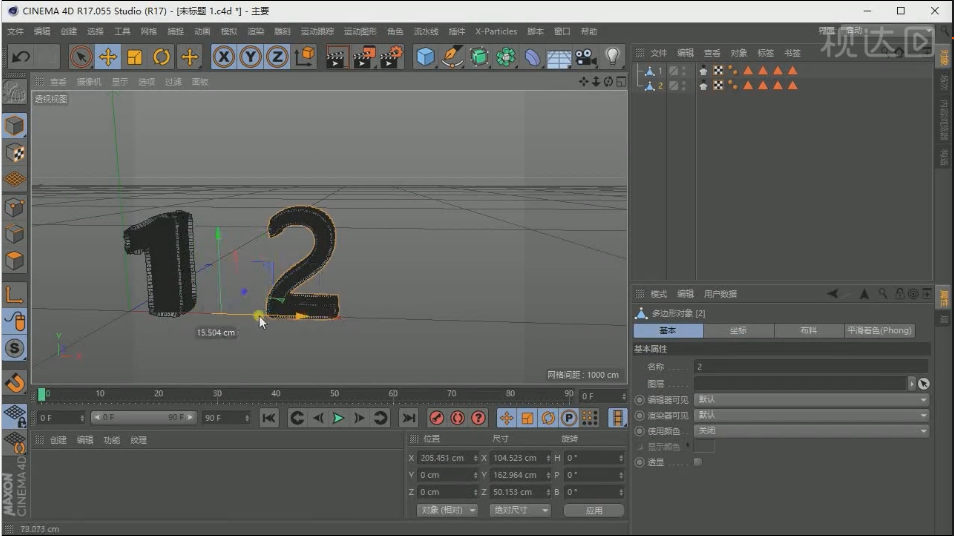Open viewport 摄像机 menu
The width and height of the screenshot is (954, 536).
pos(89,82)
